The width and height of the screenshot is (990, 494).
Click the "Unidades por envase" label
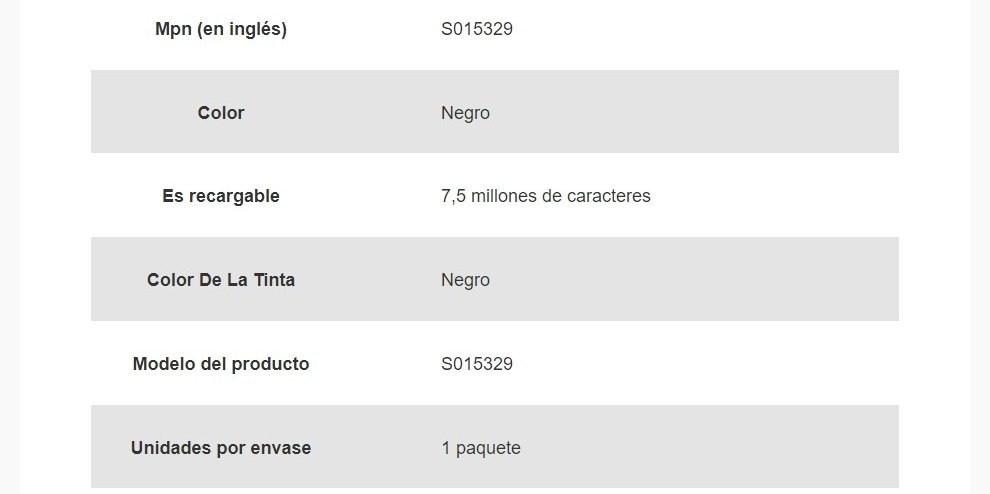221,448
